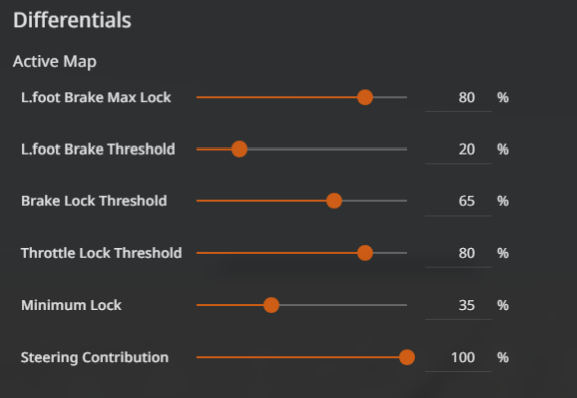Click the grey track end of Brake Lock Threshold

click(x=374, y=201)
